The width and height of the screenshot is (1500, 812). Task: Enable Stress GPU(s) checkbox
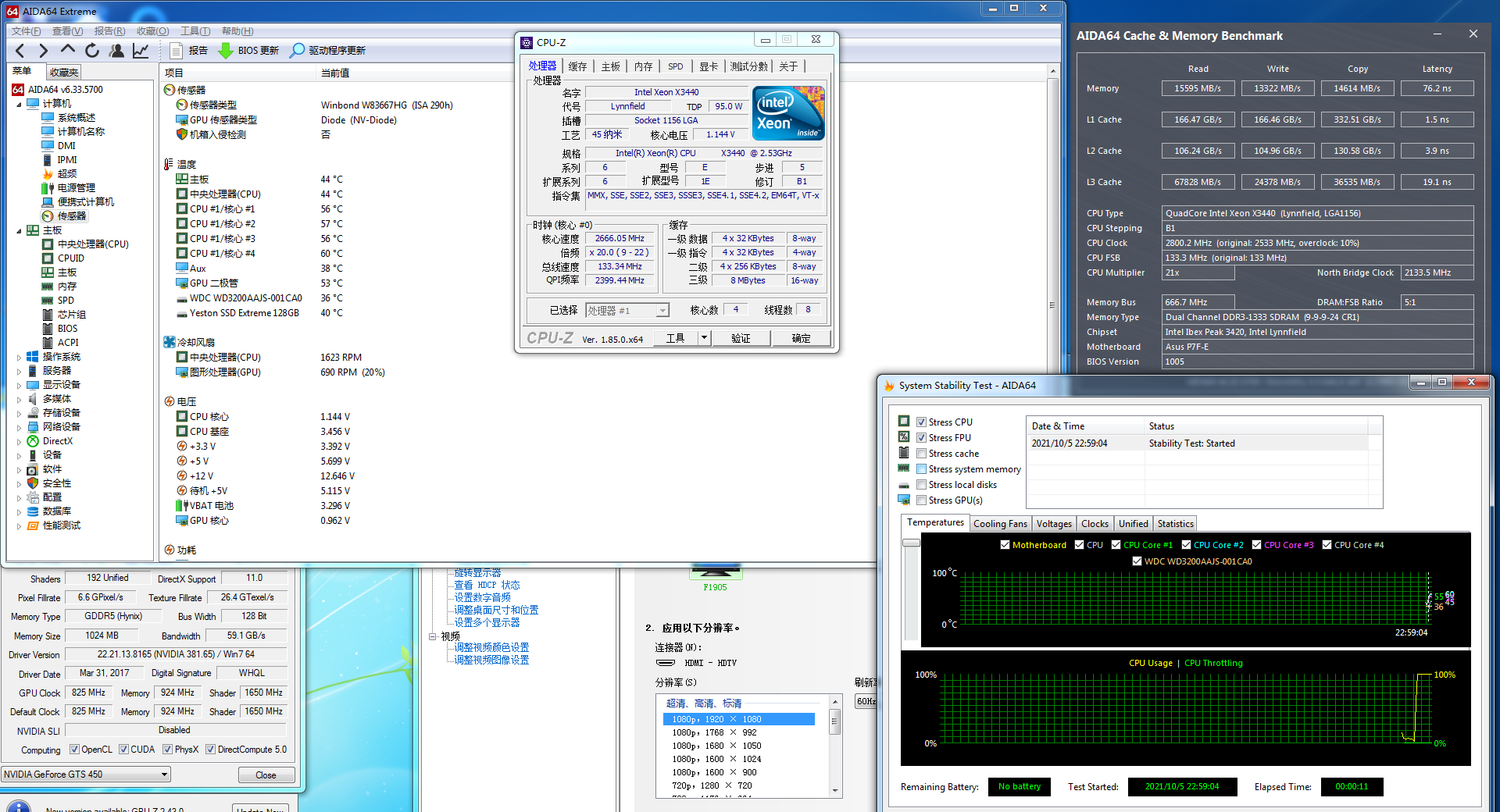921,500
